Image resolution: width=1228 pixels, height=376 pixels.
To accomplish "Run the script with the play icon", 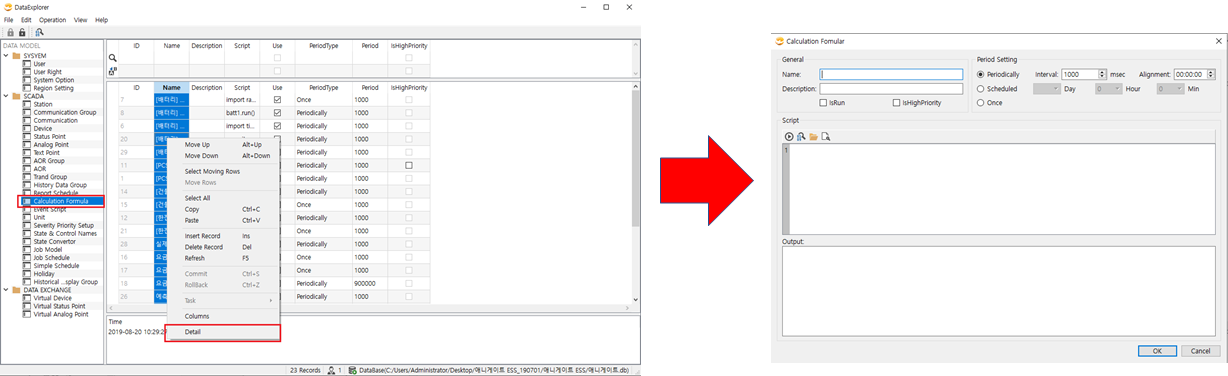I will pos(789,137).
